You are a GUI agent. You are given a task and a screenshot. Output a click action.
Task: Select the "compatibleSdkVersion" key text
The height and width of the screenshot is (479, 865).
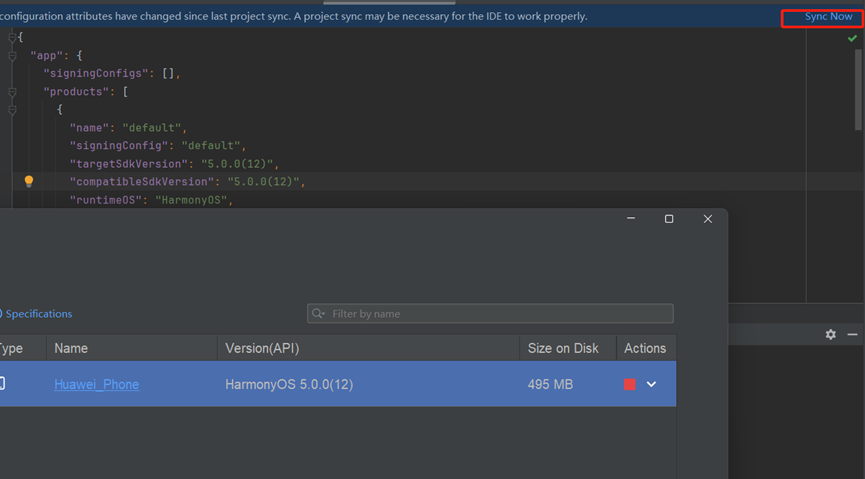point(141,182)
